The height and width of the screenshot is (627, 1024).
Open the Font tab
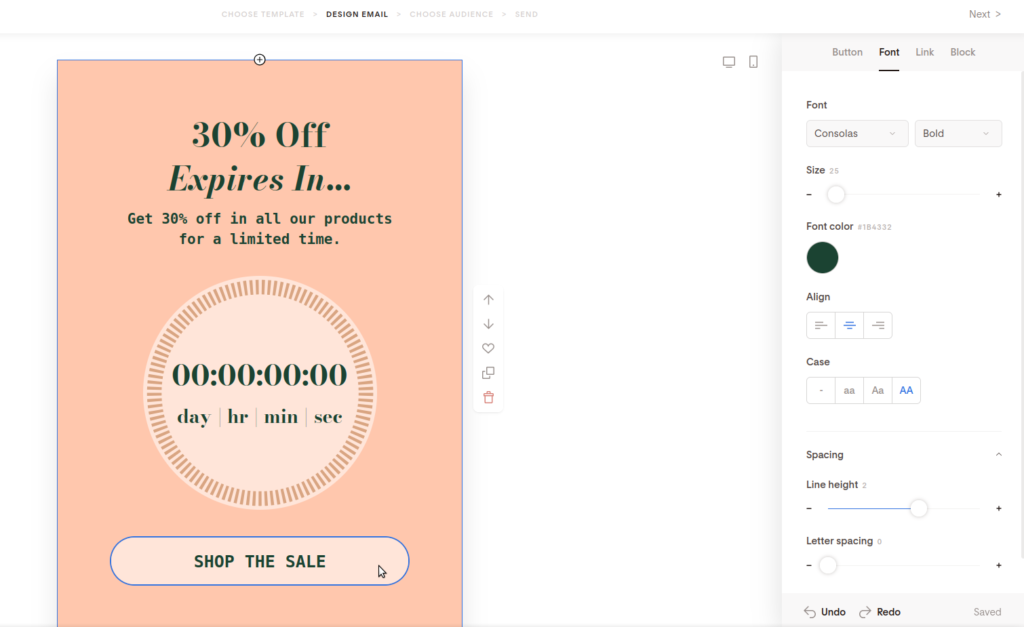889,52
